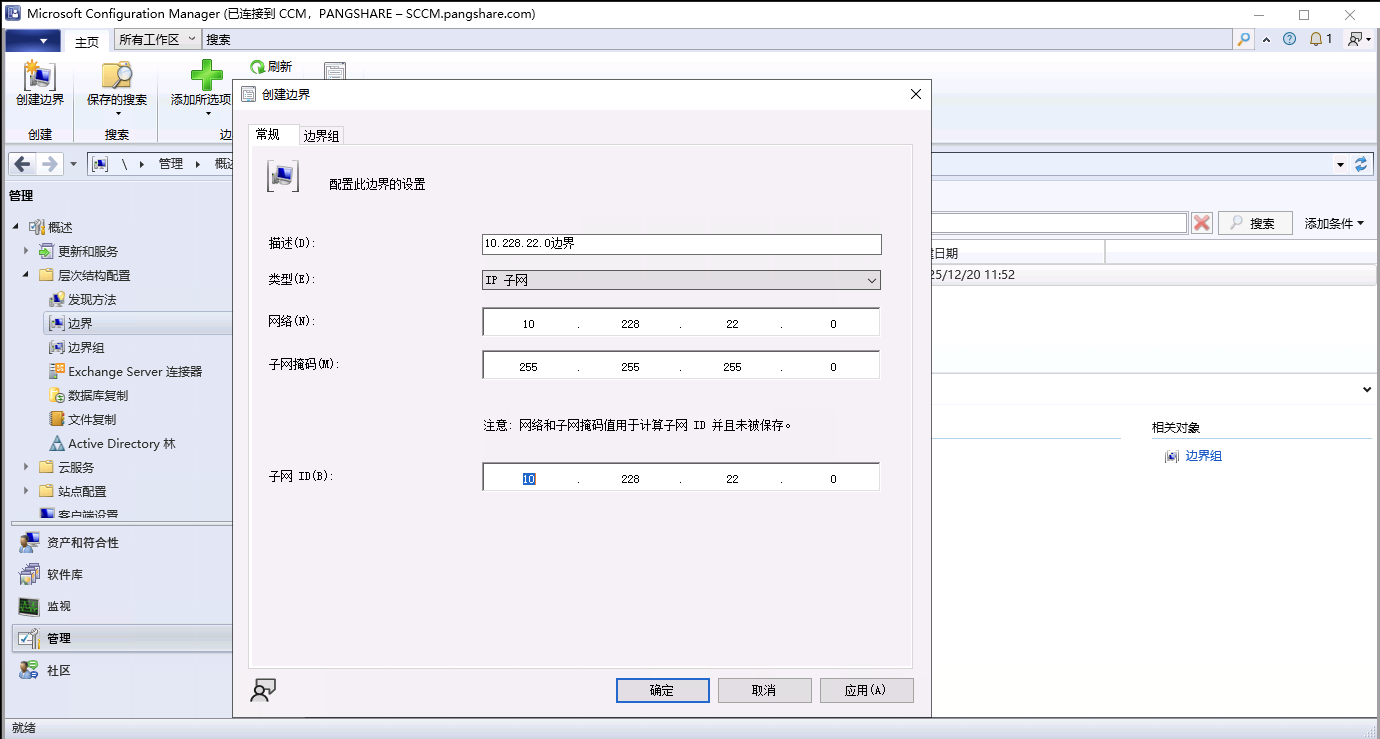Open the notifications bell icon
This screenshot has height=739, width=1380.
(x=1317, y=40)
